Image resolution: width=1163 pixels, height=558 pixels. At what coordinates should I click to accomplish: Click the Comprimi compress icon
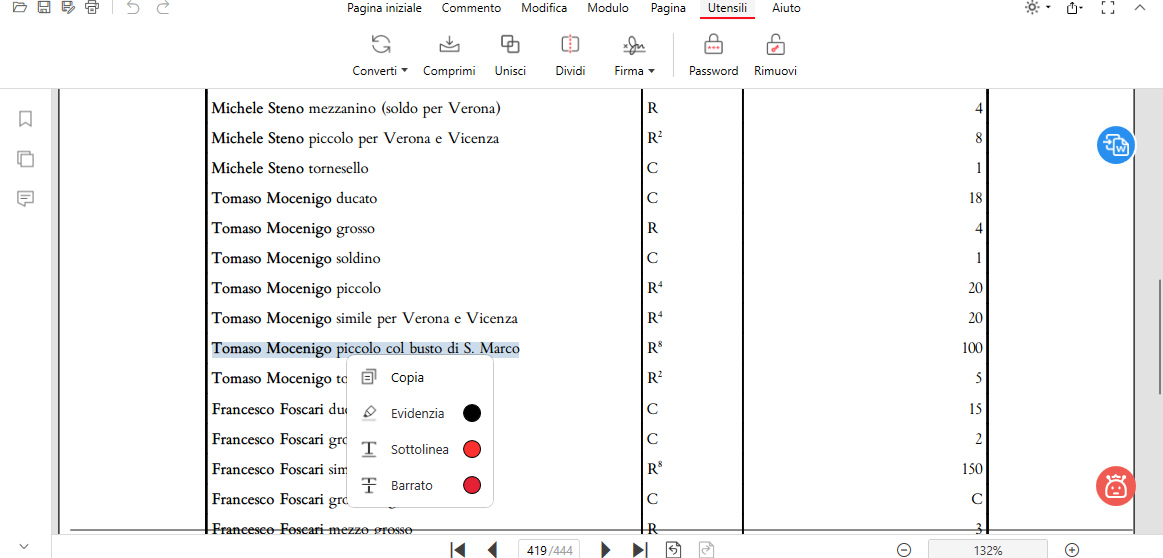(449, 45)
